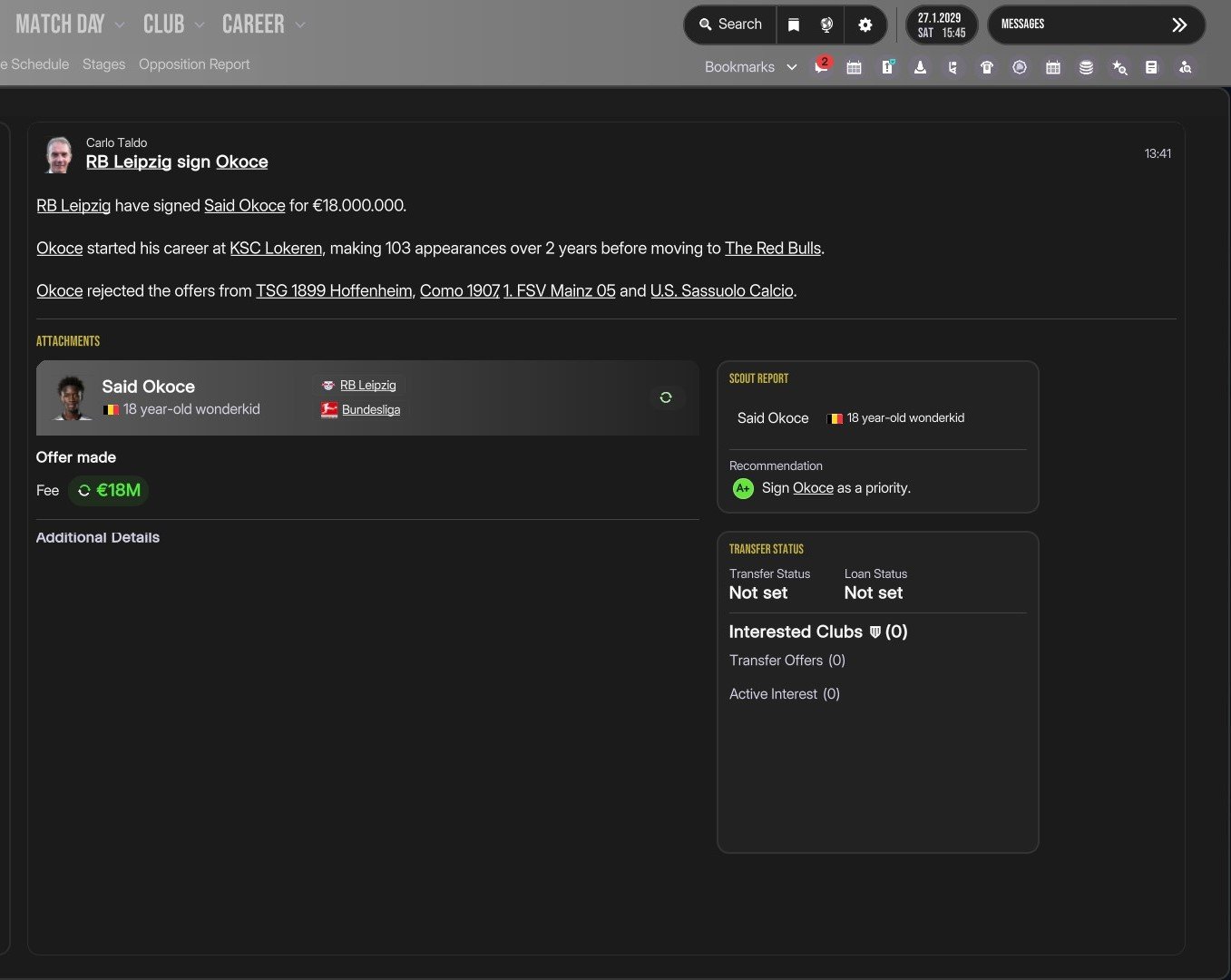Expand the CLUB menu

(174, 24)
